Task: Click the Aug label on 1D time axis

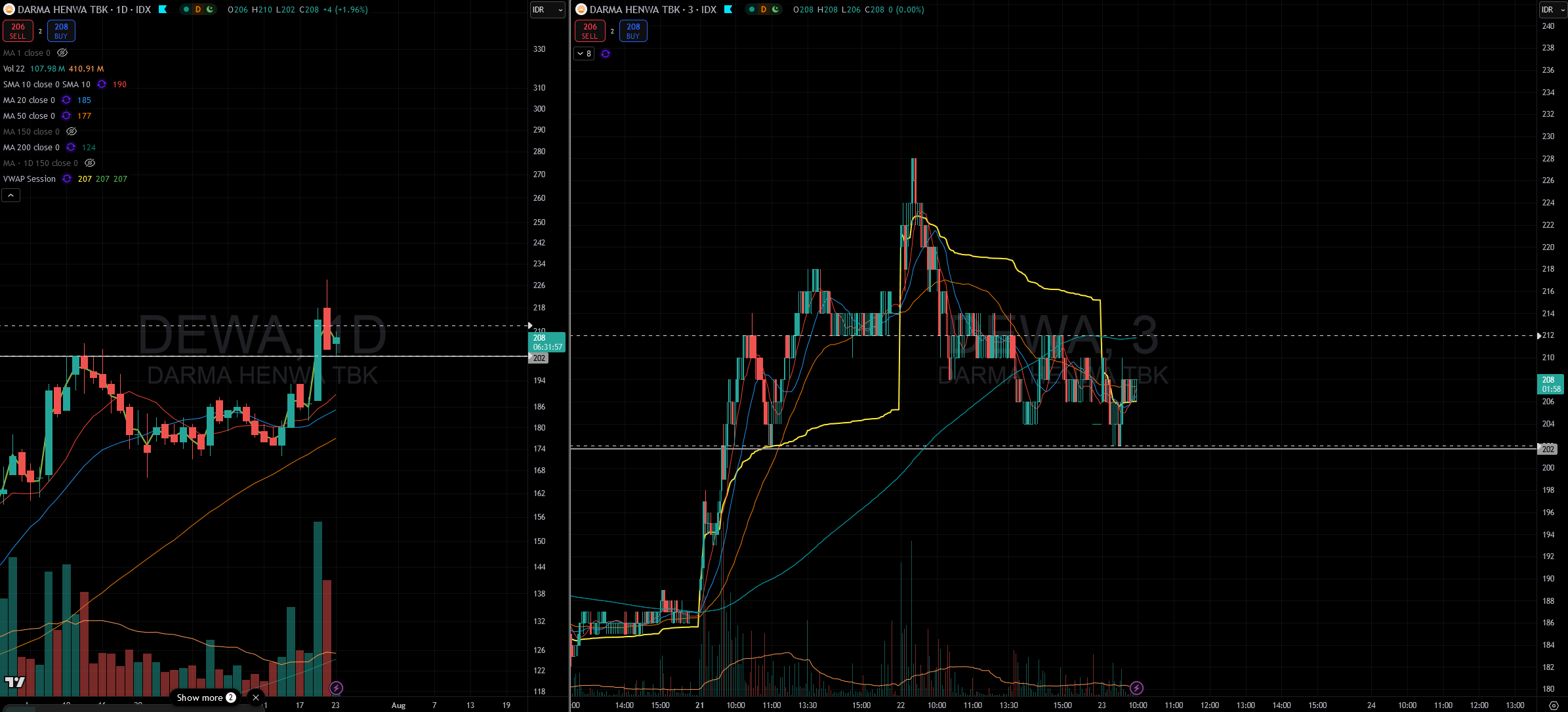Action: pos(398,705)
